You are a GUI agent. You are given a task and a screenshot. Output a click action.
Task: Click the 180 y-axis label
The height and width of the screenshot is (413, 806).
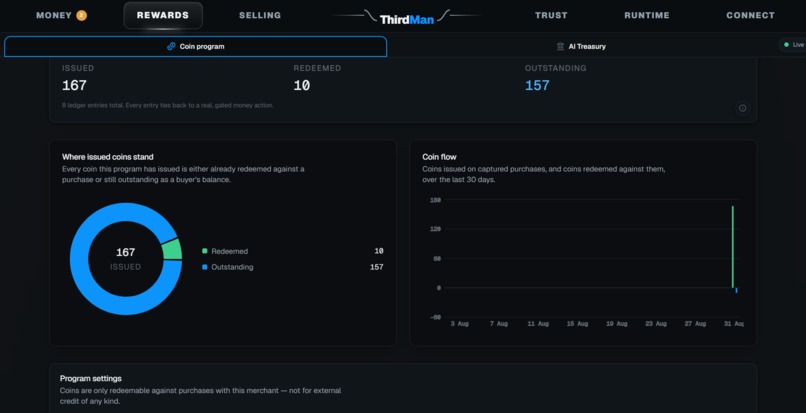coord(435,200)
